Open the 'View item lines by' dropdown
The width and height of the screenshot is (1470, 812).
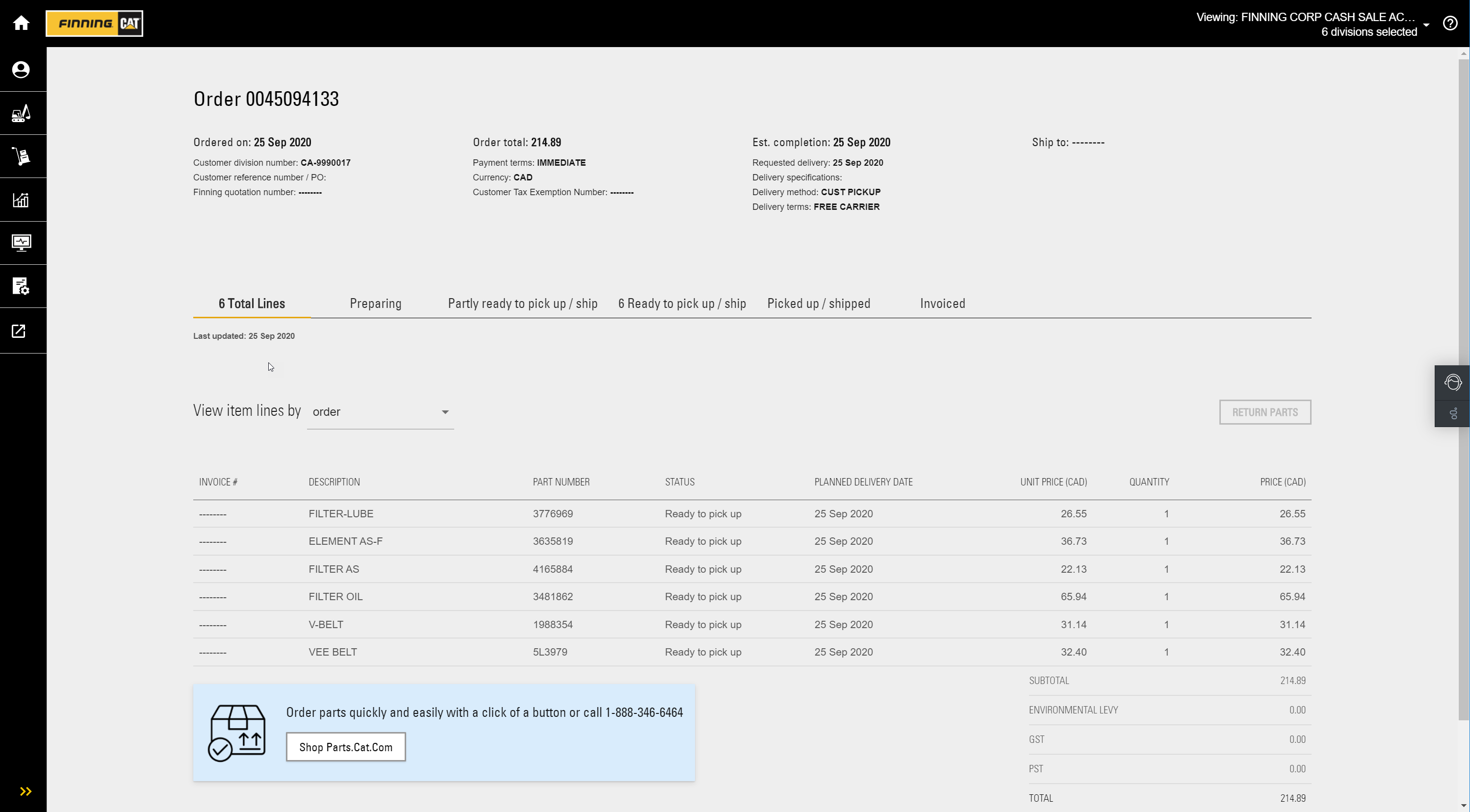(x=380, y=412)
